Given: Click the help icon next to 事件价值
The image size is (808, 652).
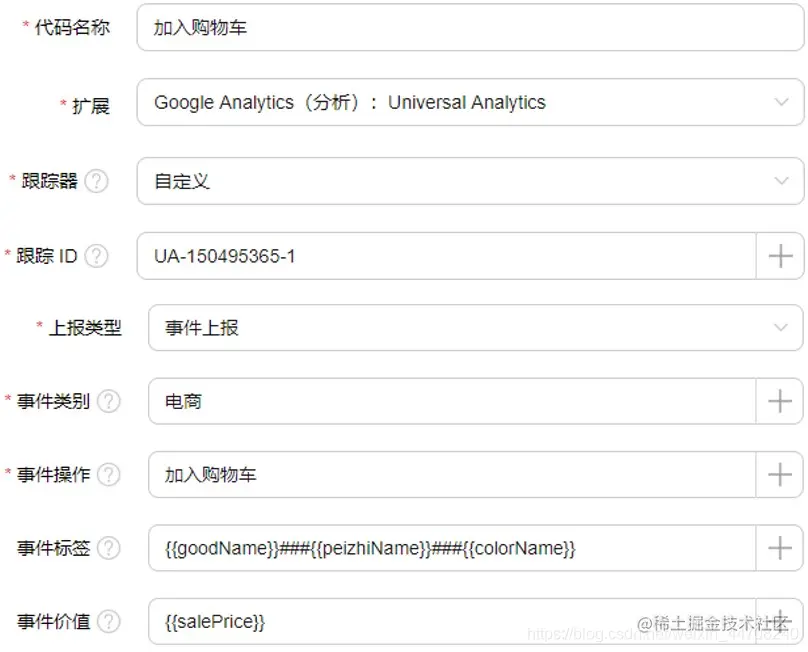Looking at the screenshot, I should point(109,622).
